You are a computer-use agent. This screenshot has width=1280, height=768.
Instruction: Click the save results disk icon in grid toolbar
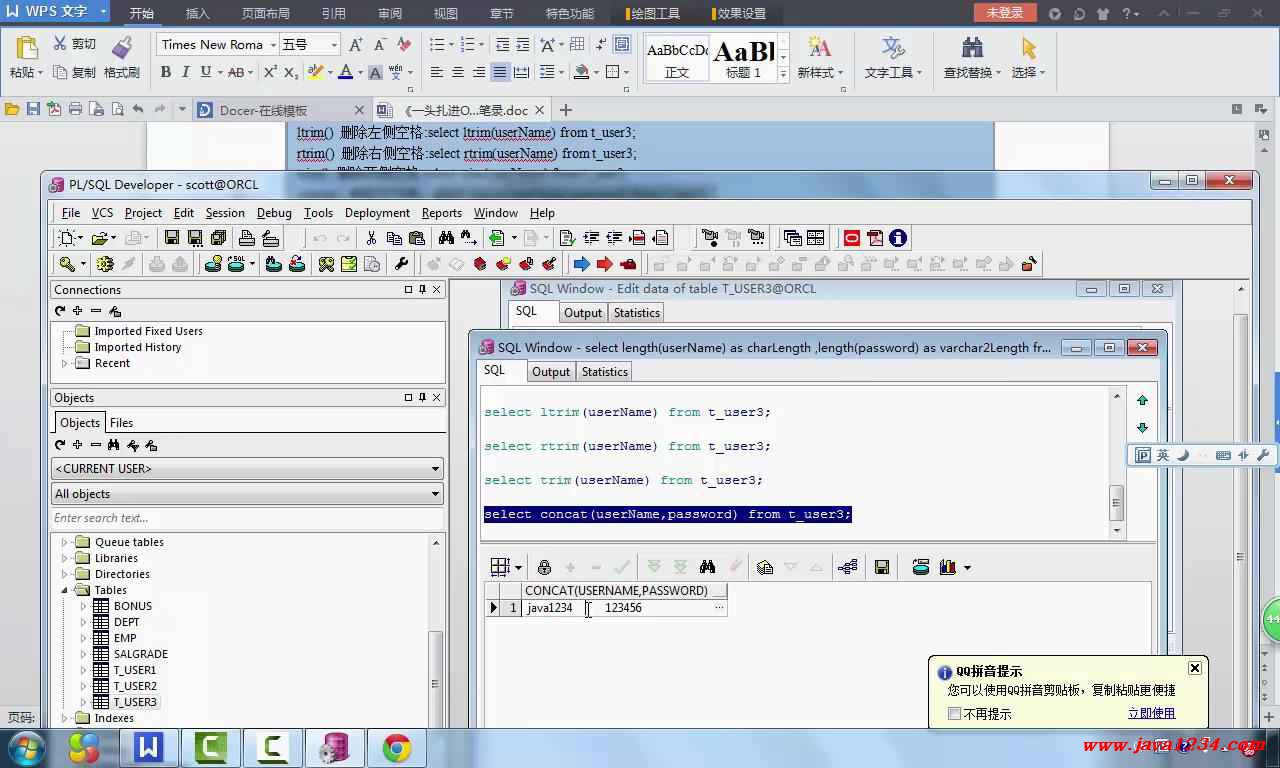point(882,567)
